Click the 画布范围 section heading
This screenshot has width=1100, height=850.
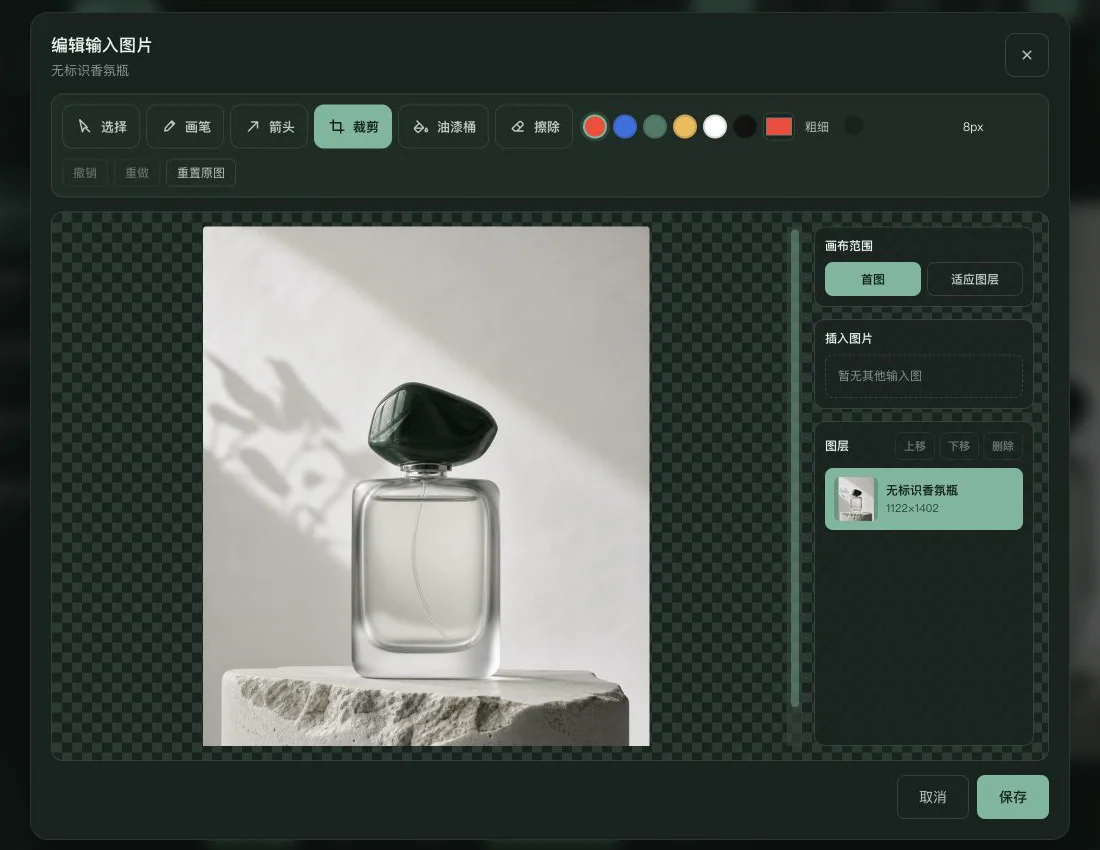849,245
